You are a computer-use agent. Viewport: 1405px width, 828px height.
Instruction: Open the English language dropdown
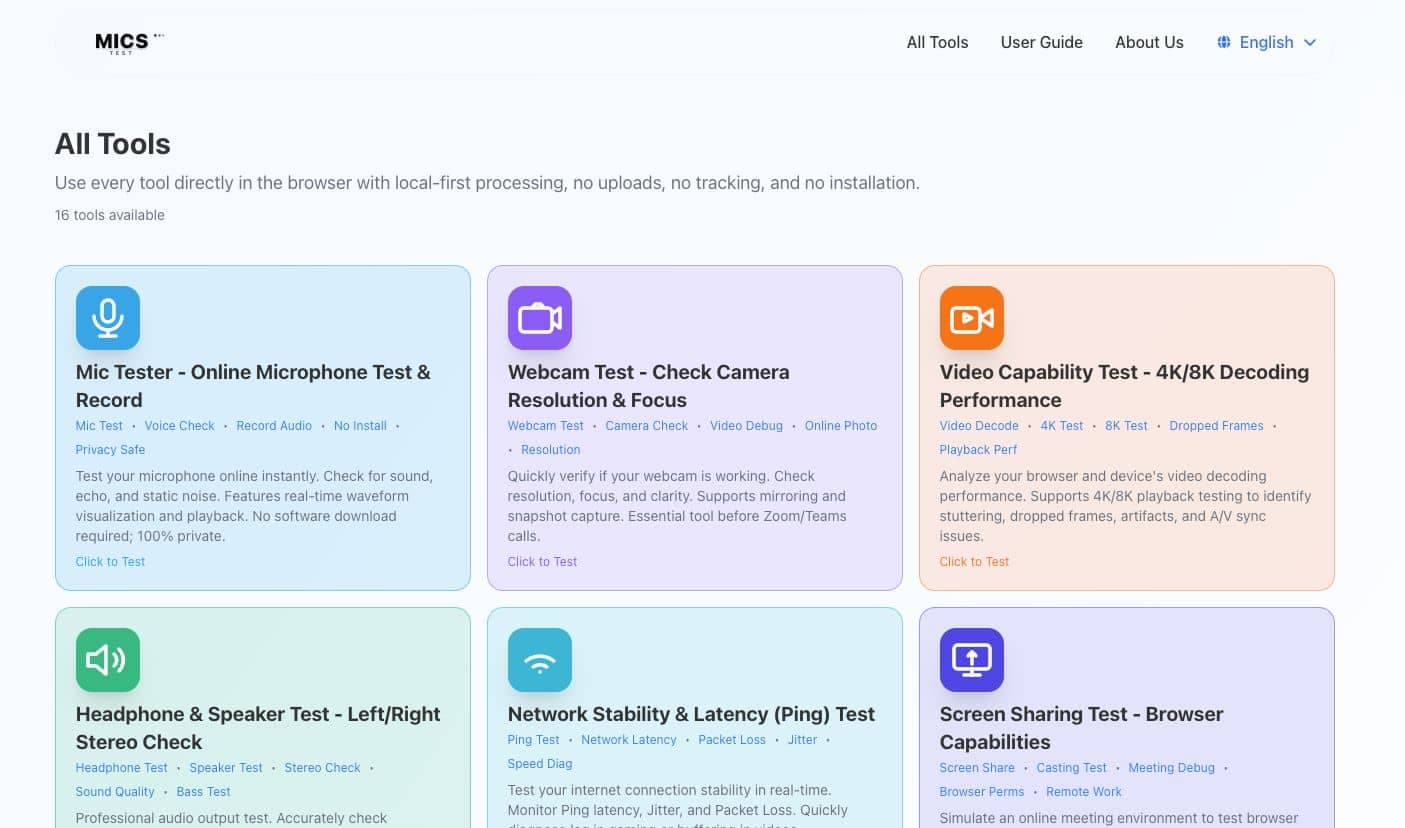[1266, 42]
